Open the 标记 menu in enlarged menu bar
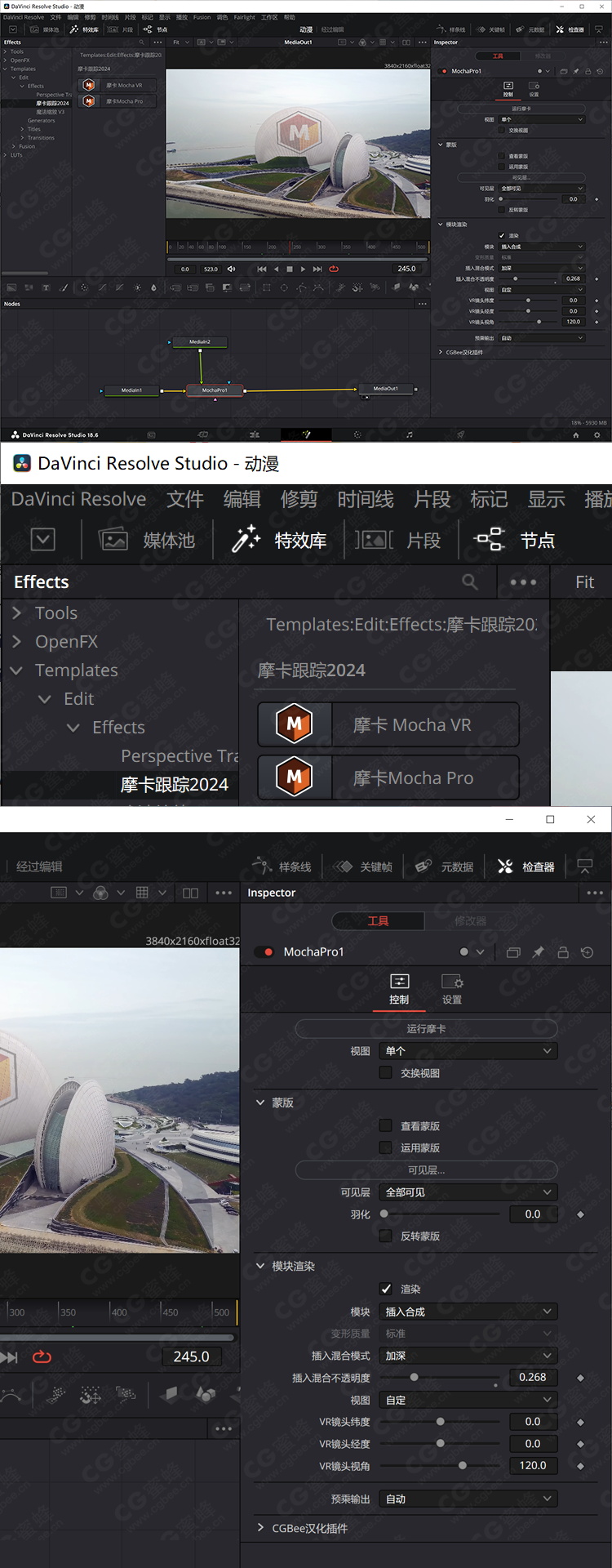 489,499
